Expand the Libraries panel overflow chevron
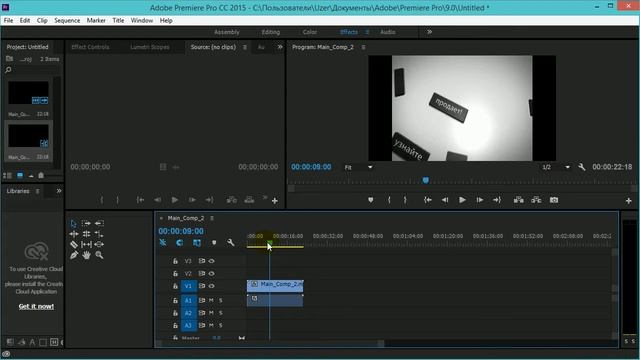Image resolution: width=640 pixels, height=360 pixels. (x=59, y=191)
